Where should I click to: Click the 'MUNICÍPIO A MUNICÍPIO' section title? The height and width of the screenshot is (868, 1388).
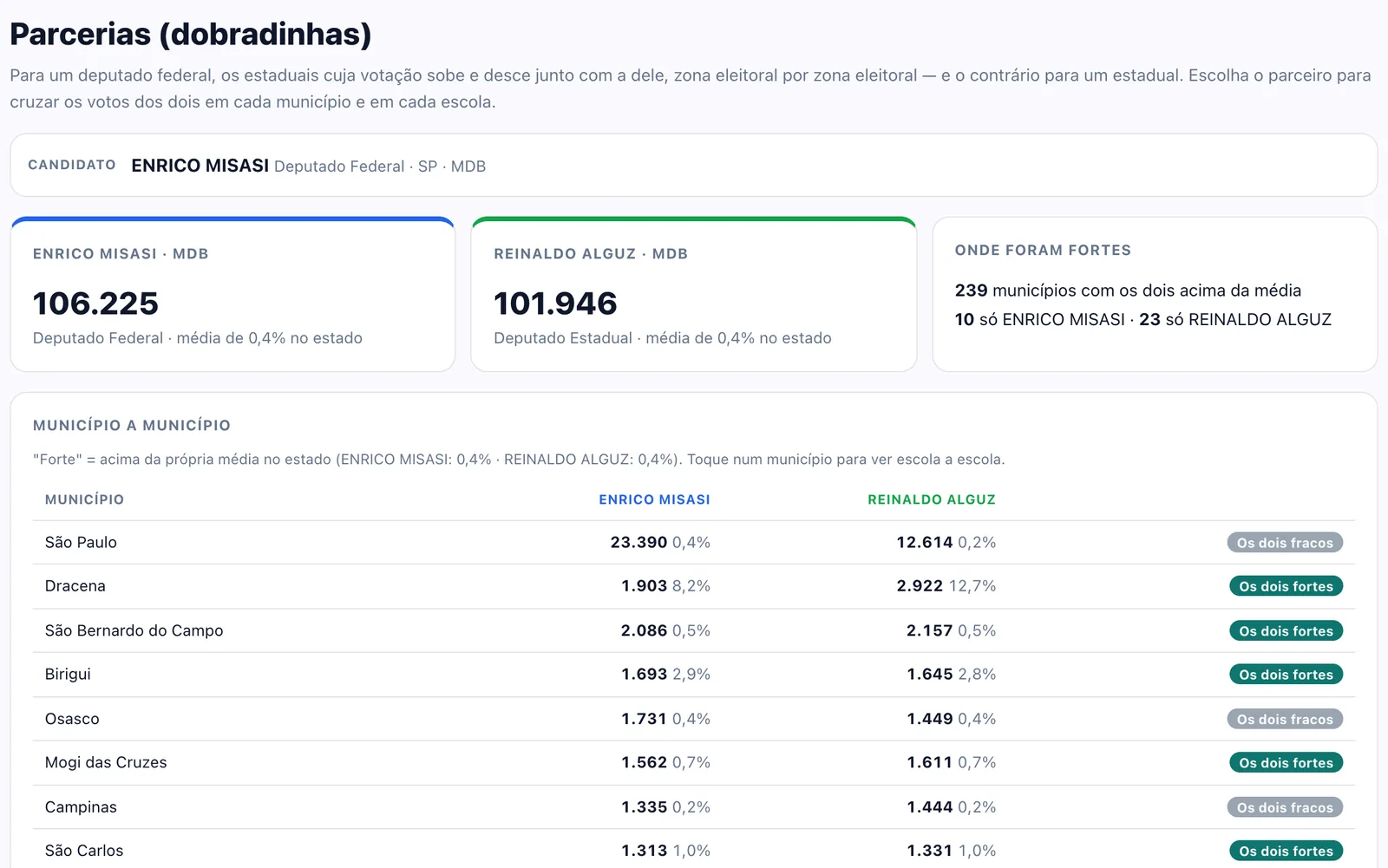(x=132, y=425)
